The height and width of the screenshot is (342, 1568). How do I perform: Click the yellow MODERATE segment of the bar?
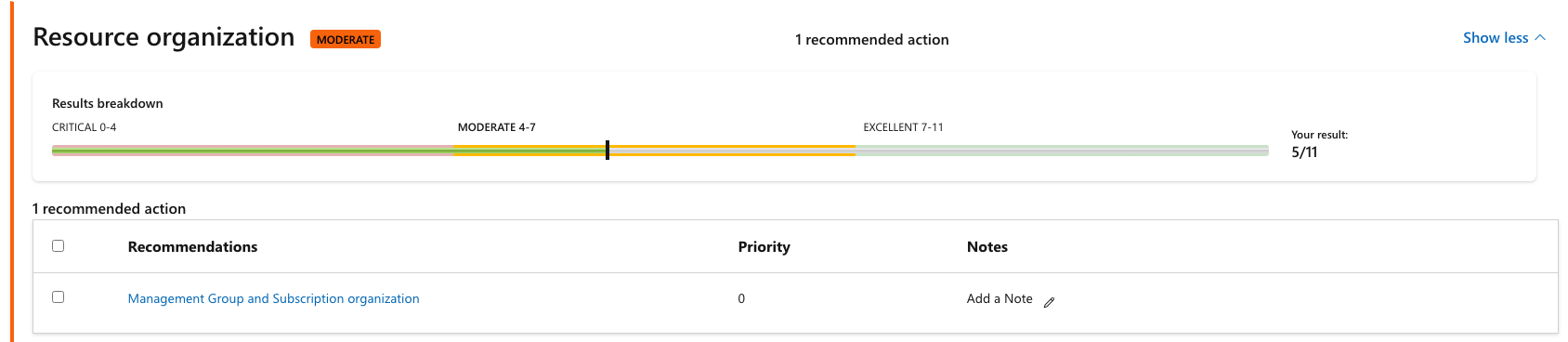655,151
